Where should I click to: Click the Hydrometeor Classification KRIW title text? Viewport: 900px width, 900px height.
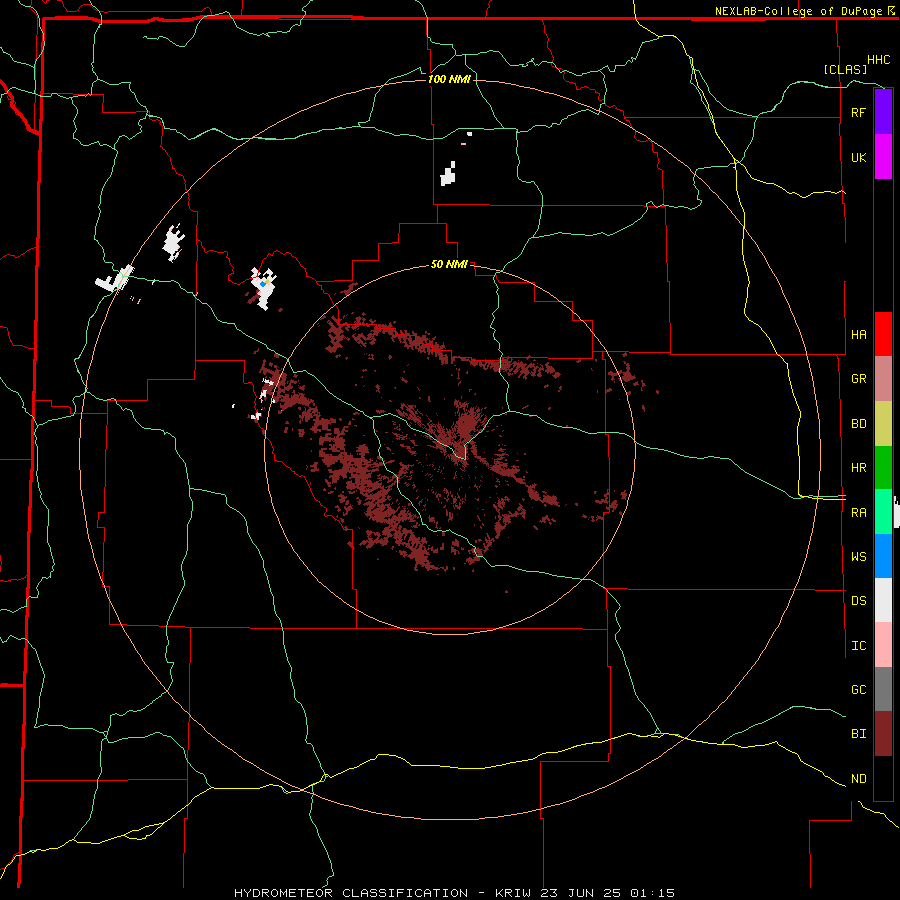point(454,893)
